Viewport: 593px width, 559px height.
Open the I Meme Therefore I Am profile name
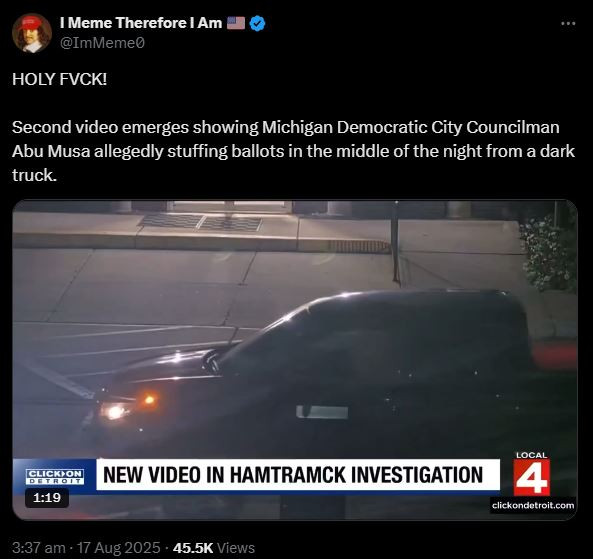(x=141, y=23)
